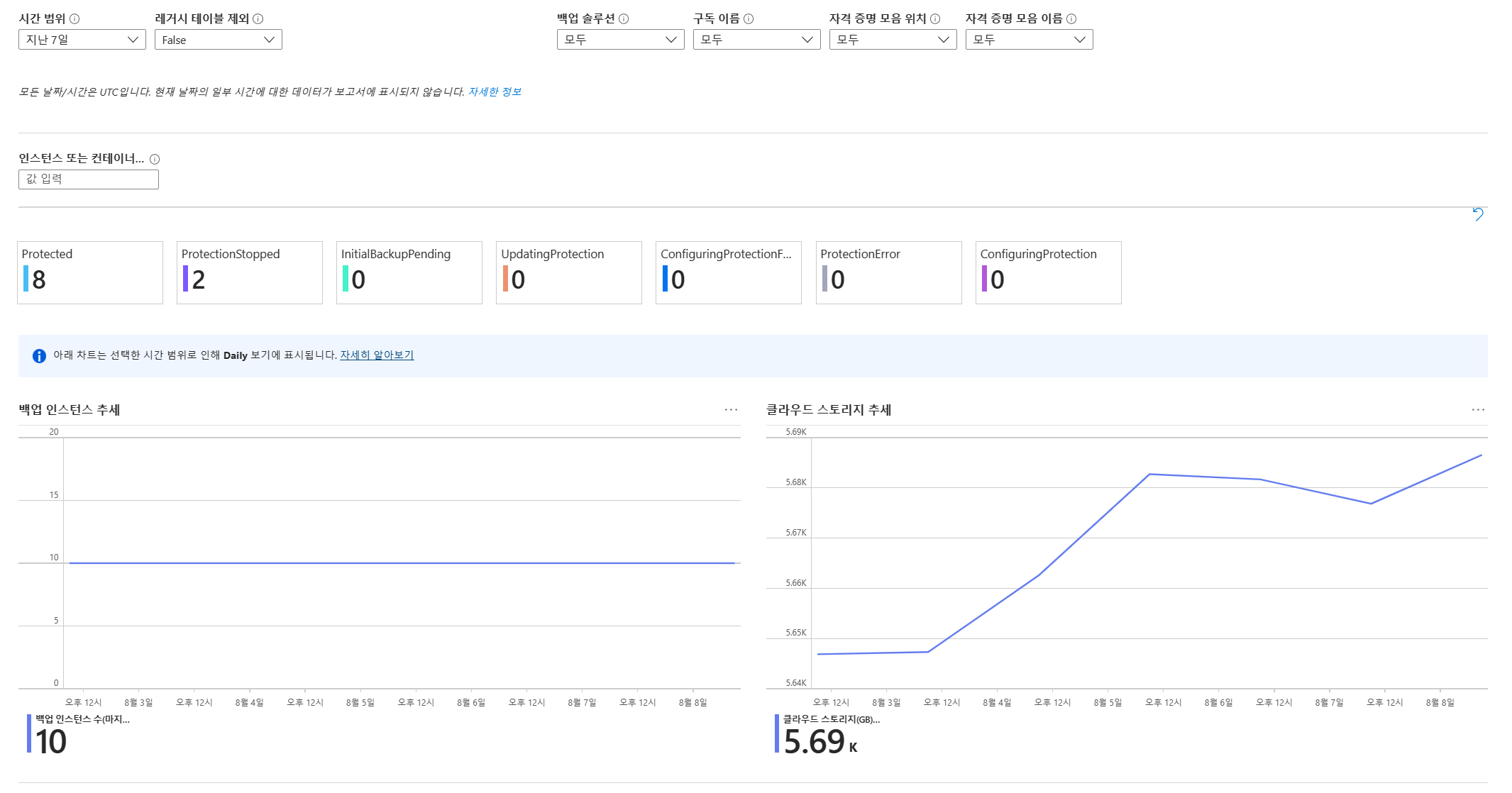The image size is (1512, 793).
Task: Select the ProtectionStopped tile
Action: 250,273
